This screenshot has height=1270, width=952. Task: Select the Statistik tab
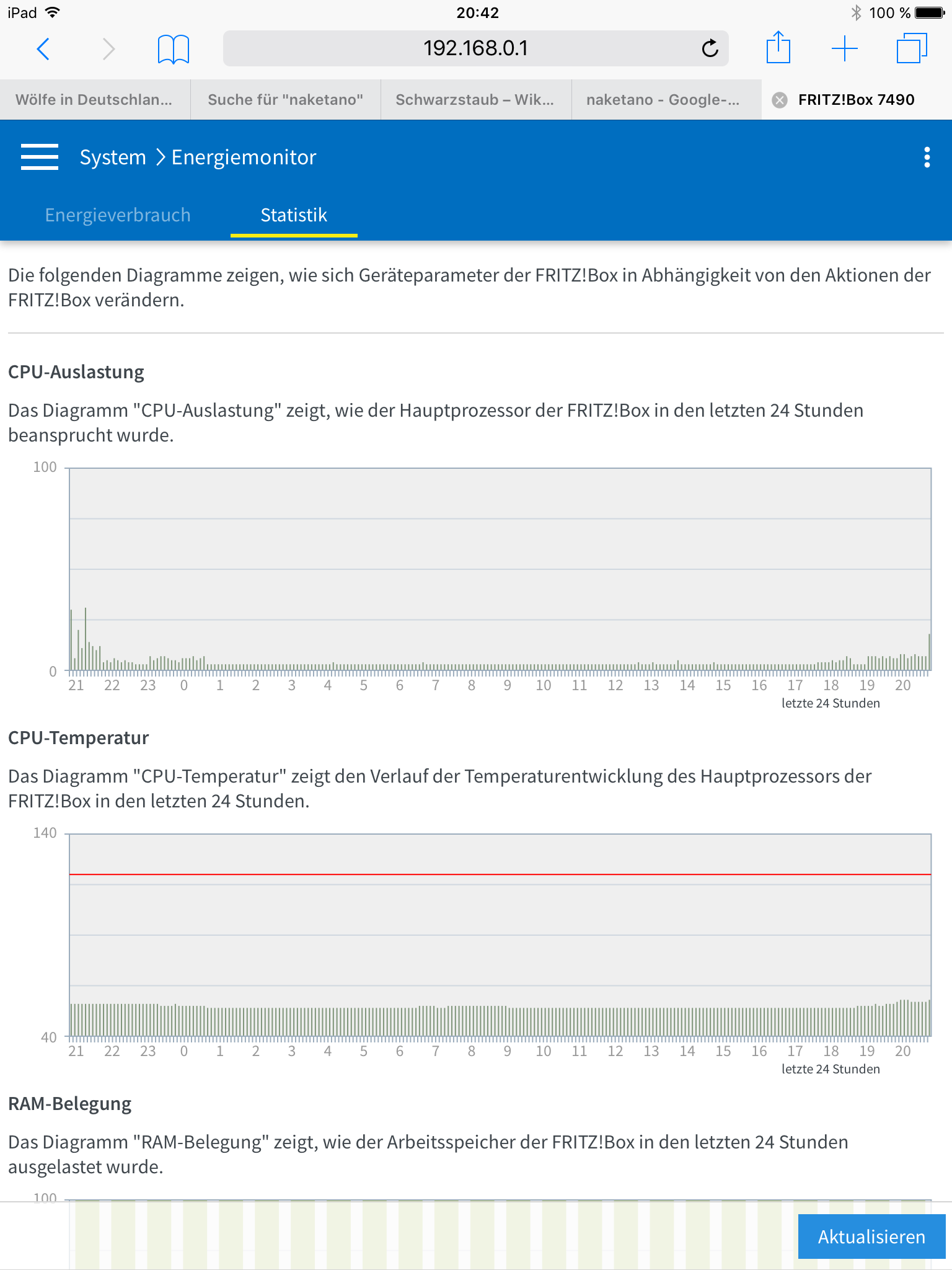294,215
